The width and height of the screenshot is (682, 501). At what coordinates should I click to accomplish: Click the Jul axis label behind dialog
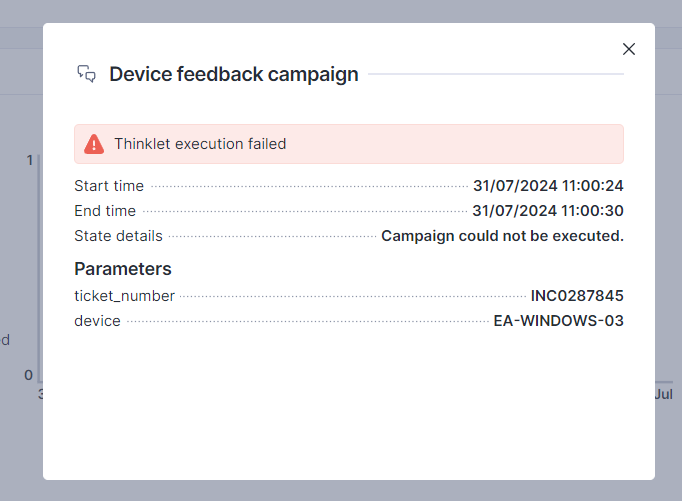coord(664,394)
